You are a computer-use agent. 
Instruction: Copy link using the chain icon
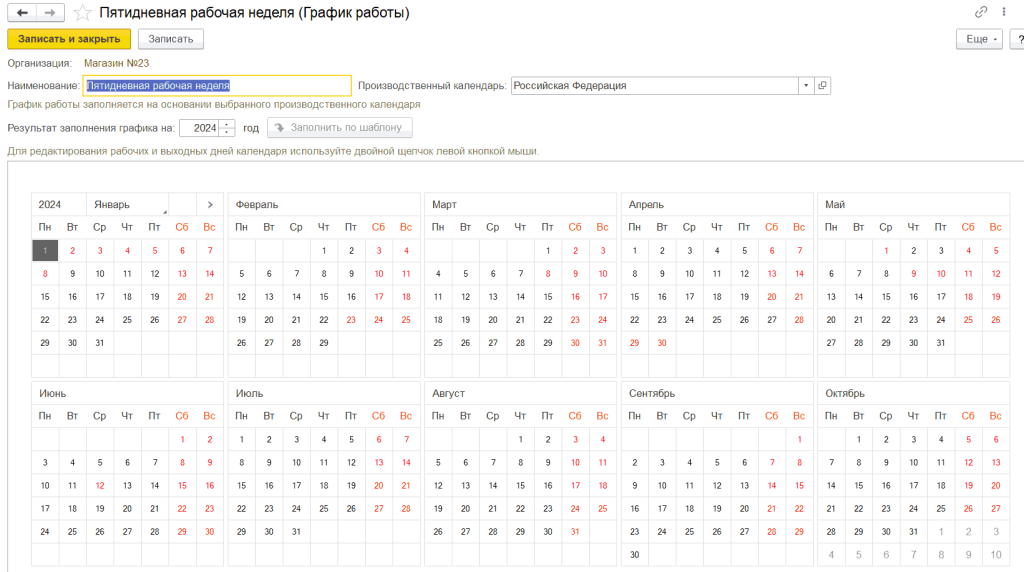(981, 12)
